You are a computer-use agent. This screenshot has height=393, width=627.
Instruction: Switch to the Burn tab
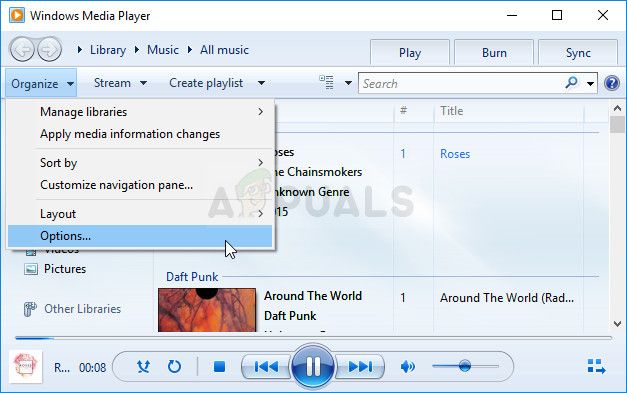494,52
